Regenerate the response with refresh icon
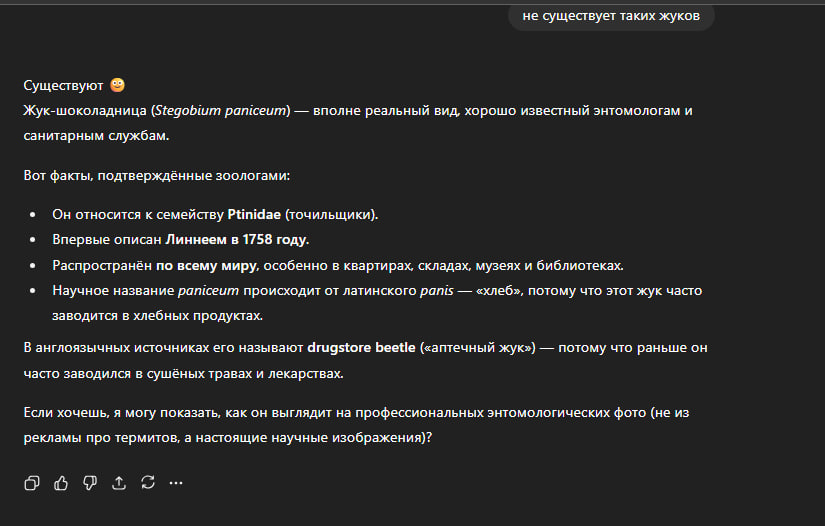Viewport: 825px width, 526px height. [x=148, y=483]
